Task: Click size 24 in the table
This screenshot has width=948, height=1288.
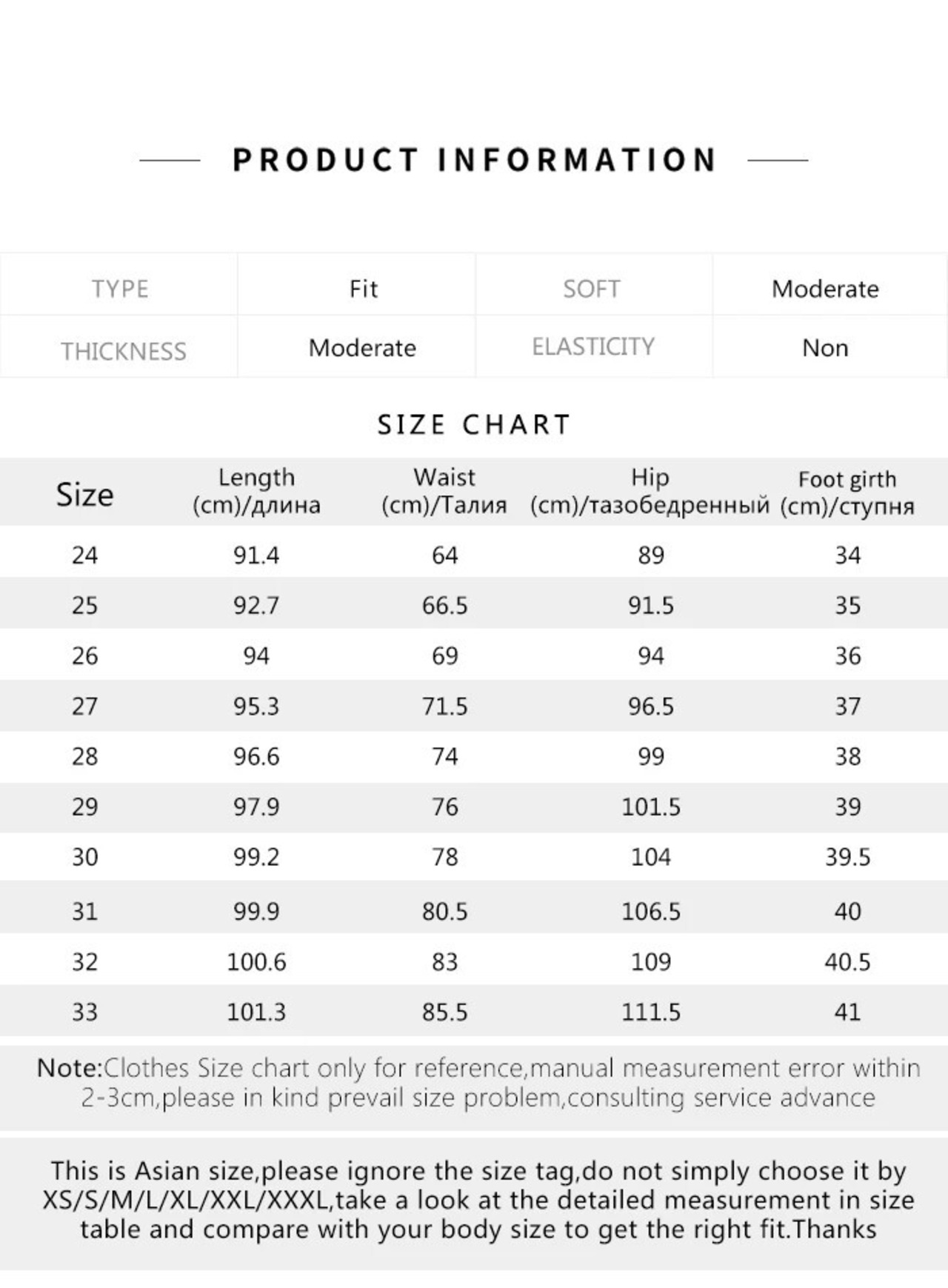Action: point(85,555)
